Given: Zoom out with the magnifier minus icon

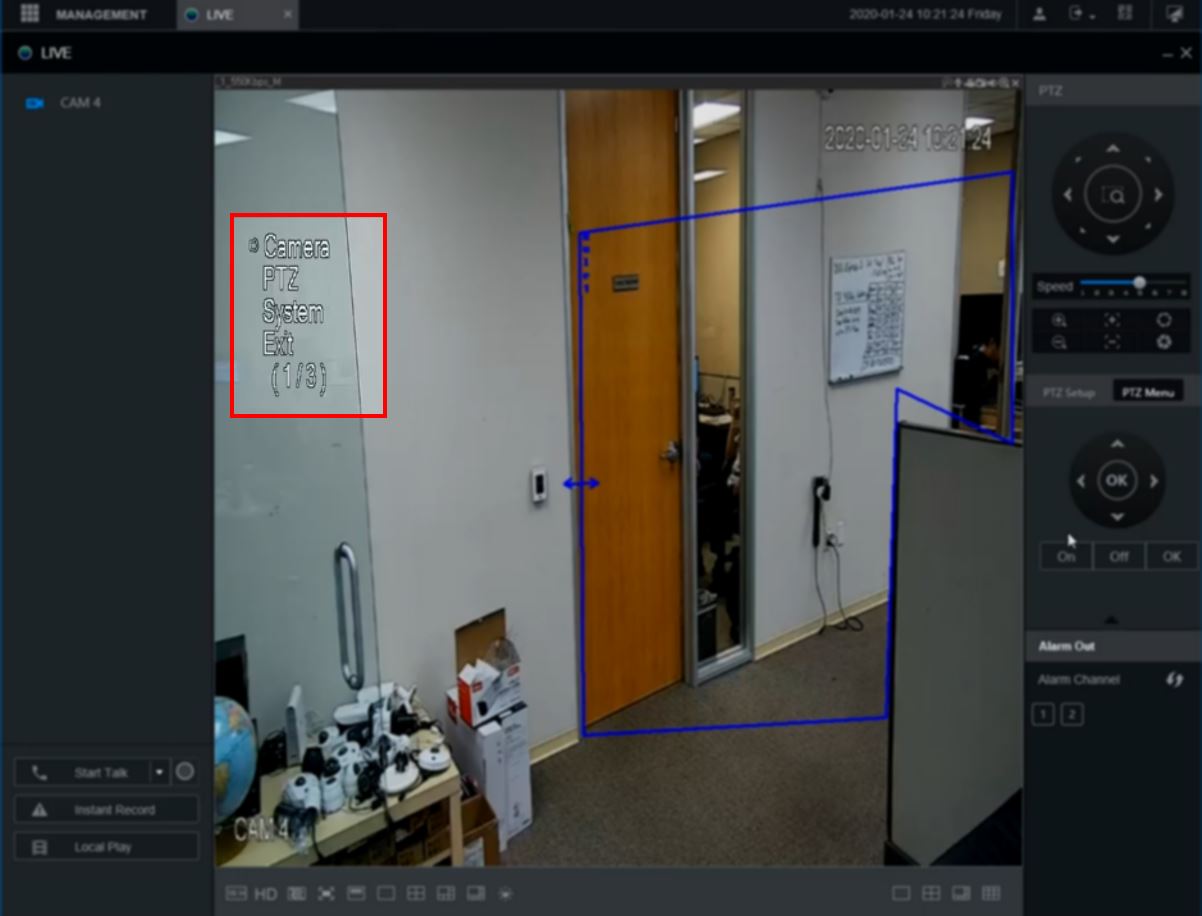Looking at the screenshot, I should pos(1059,342).
